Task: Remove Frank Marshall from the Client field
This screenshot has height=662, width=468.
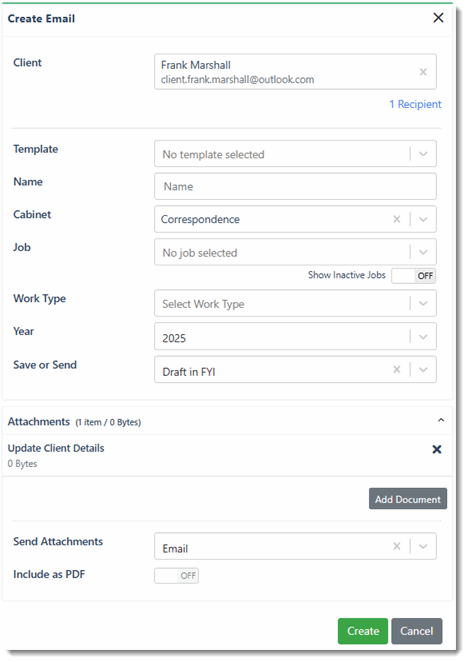Action: tap(423, 72)
